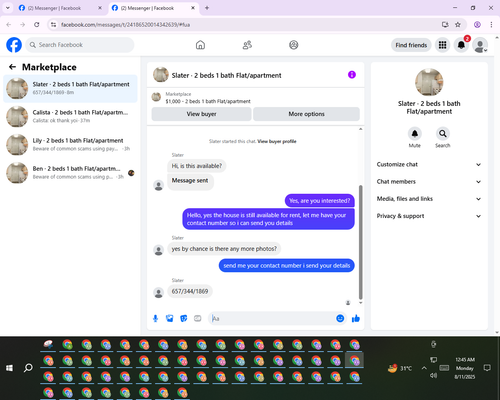The image size is (500, 400).
Task: Open the Groups icon in top navigation
Action: tap(294, 45)
